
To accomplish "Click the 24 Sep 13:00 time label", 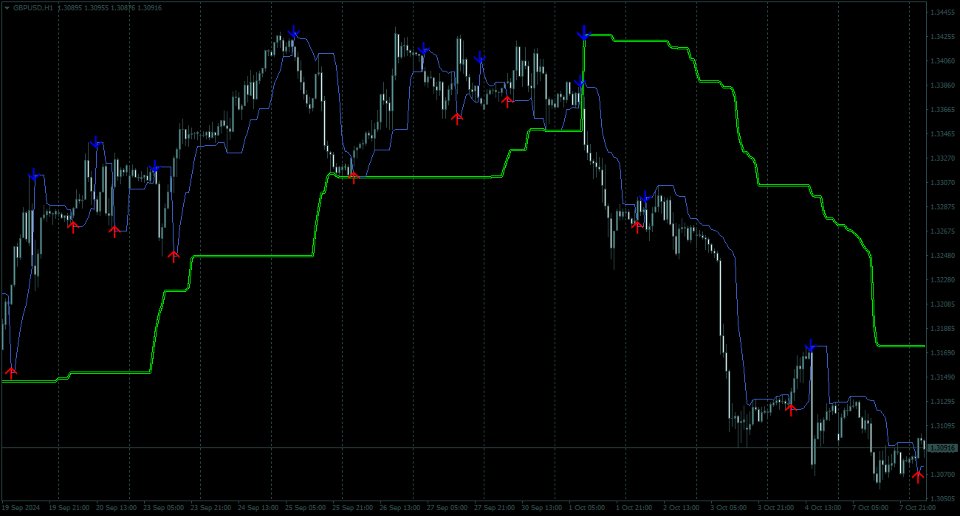I will [258, 507].
